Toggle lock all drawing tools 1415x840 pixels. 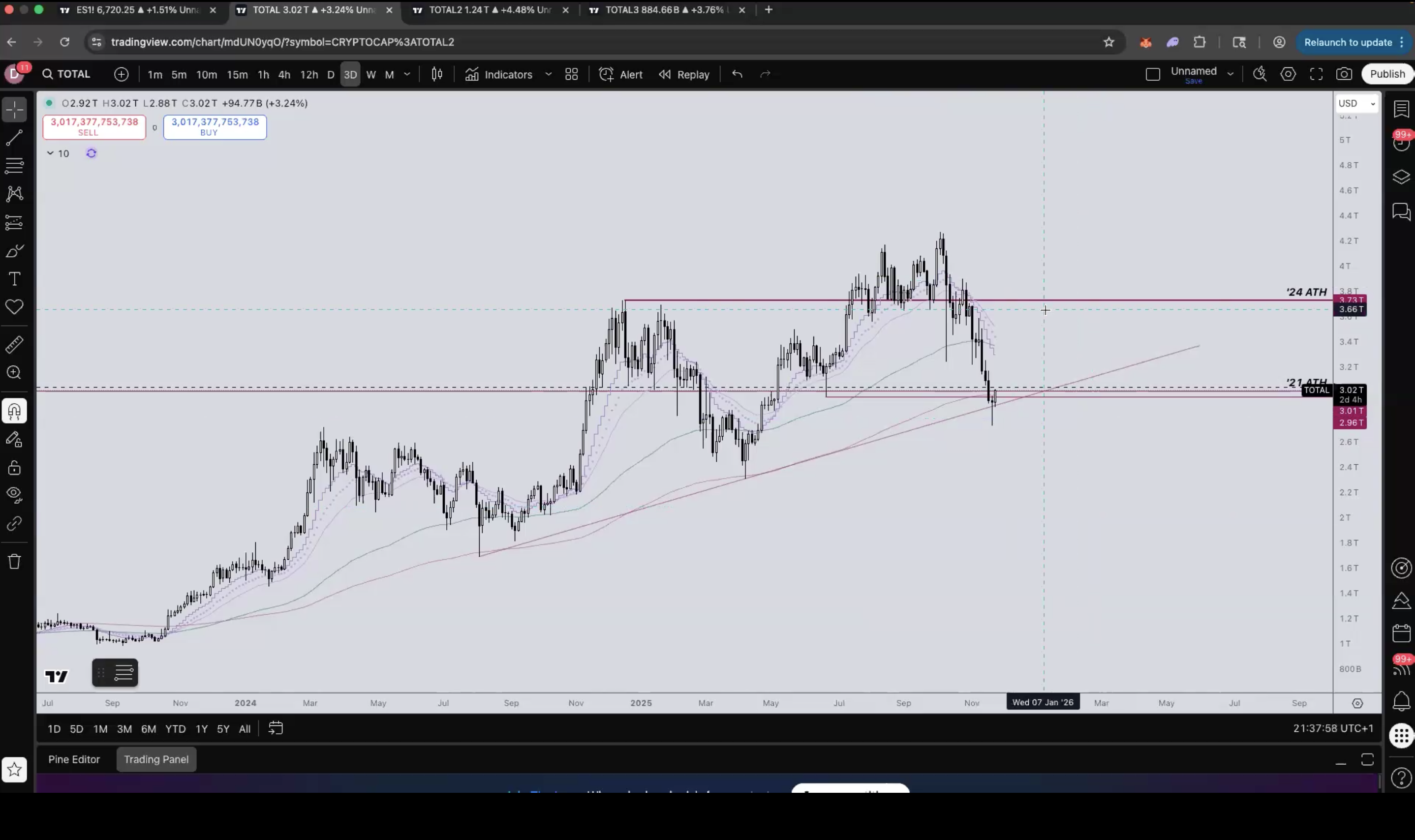[x=14, y=468]
